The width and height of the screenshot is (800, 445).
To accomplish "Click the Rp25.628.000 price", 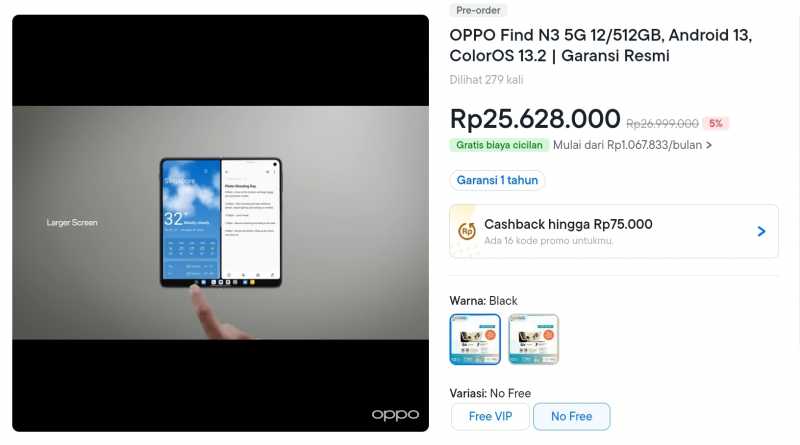I will (535, 119).
